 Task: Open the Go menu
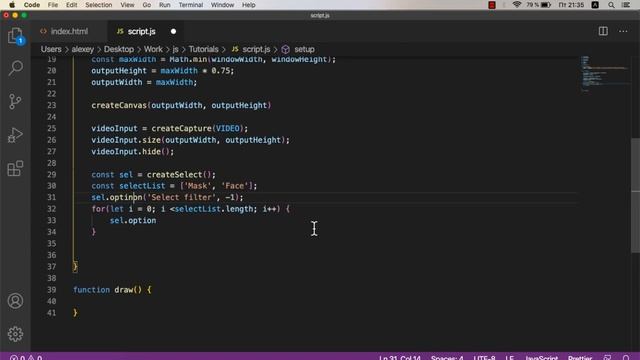click(x=147, y=5)
